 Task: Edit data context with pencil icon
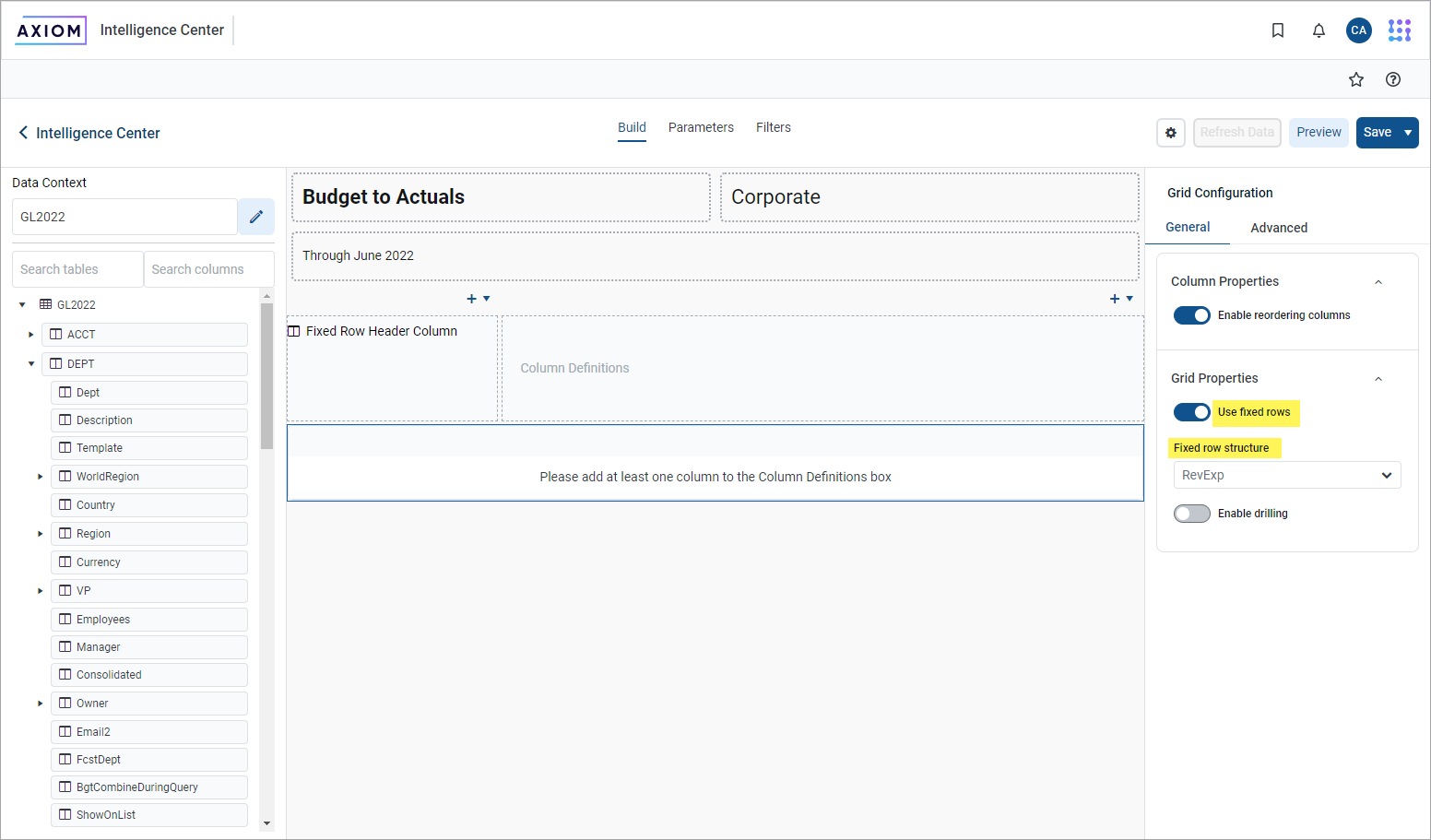(x=256, y=217)
